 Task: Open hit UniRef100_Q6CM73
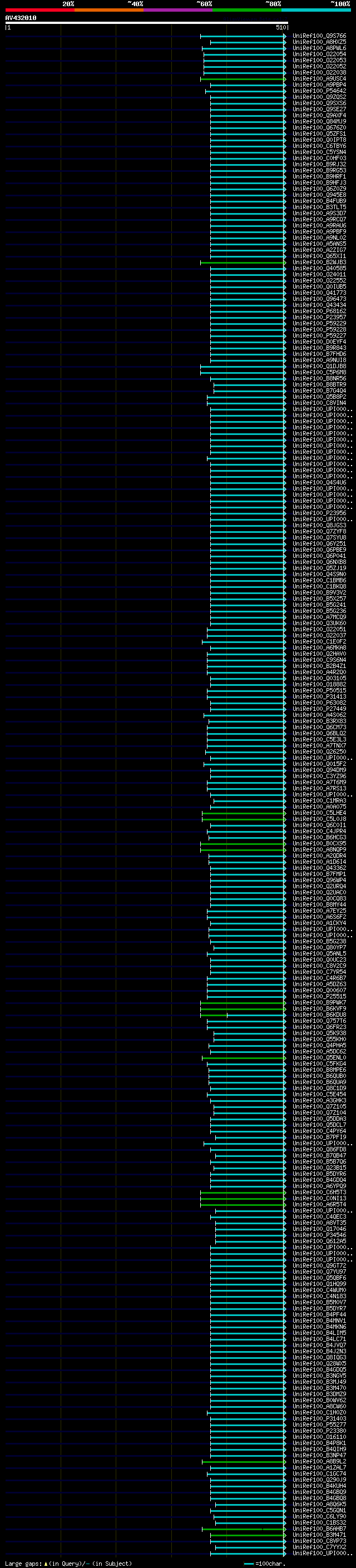[319, 728]
